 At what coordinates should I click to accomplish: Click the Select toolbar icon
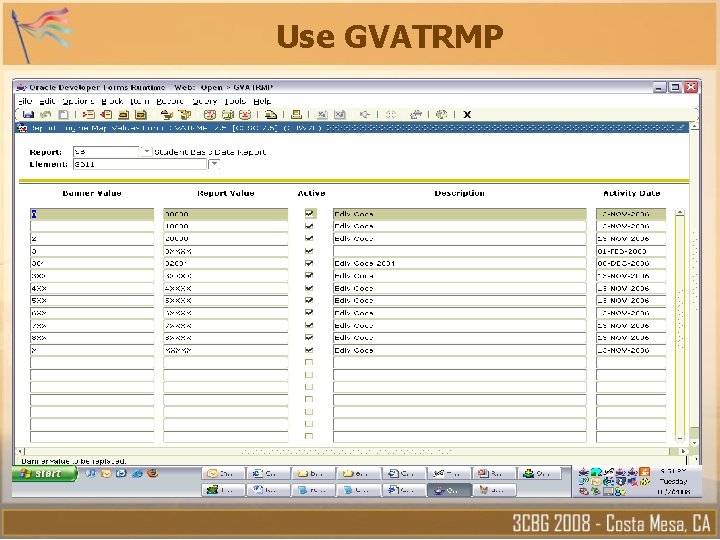tap(63, 114)
